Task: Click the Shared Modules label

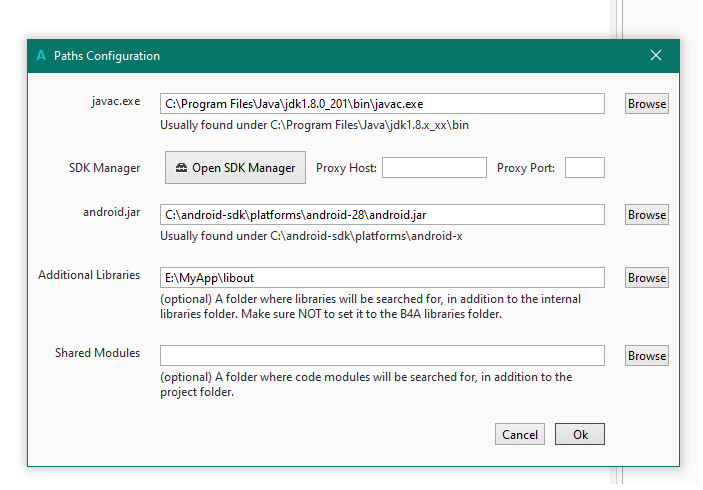Action: click(97, 353)
